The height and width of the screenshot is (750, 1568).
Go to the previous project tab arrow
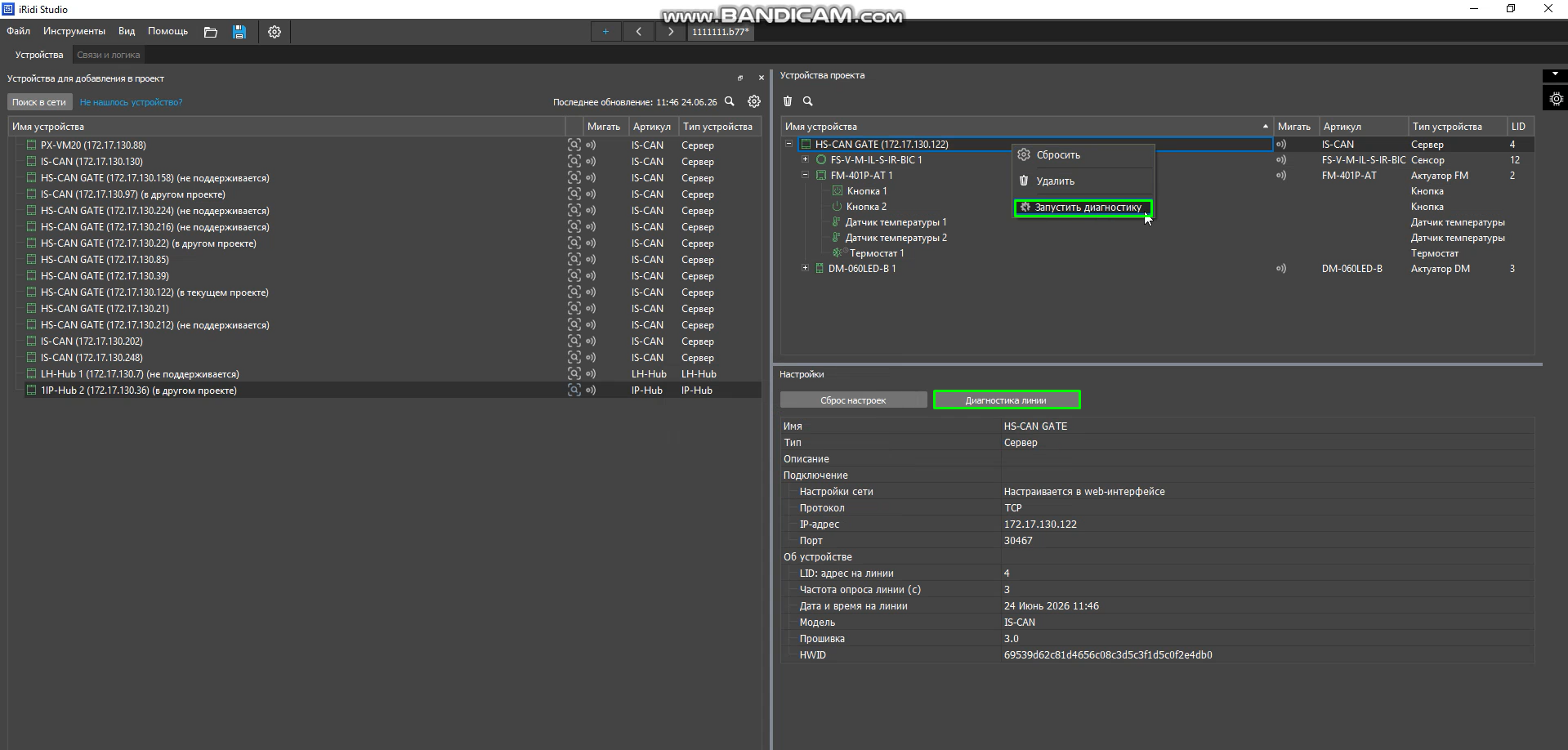click(x=638, y=32)
